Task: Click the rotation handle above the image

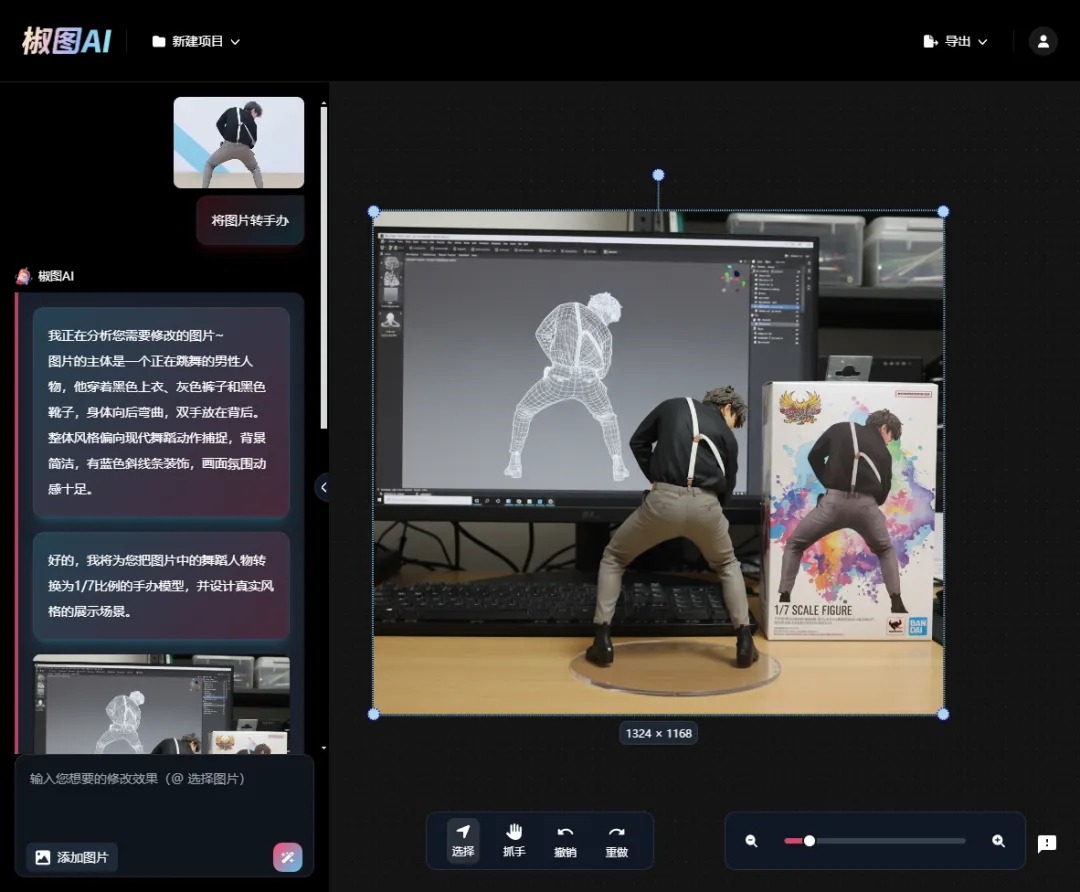Action: tap(658, 175)
